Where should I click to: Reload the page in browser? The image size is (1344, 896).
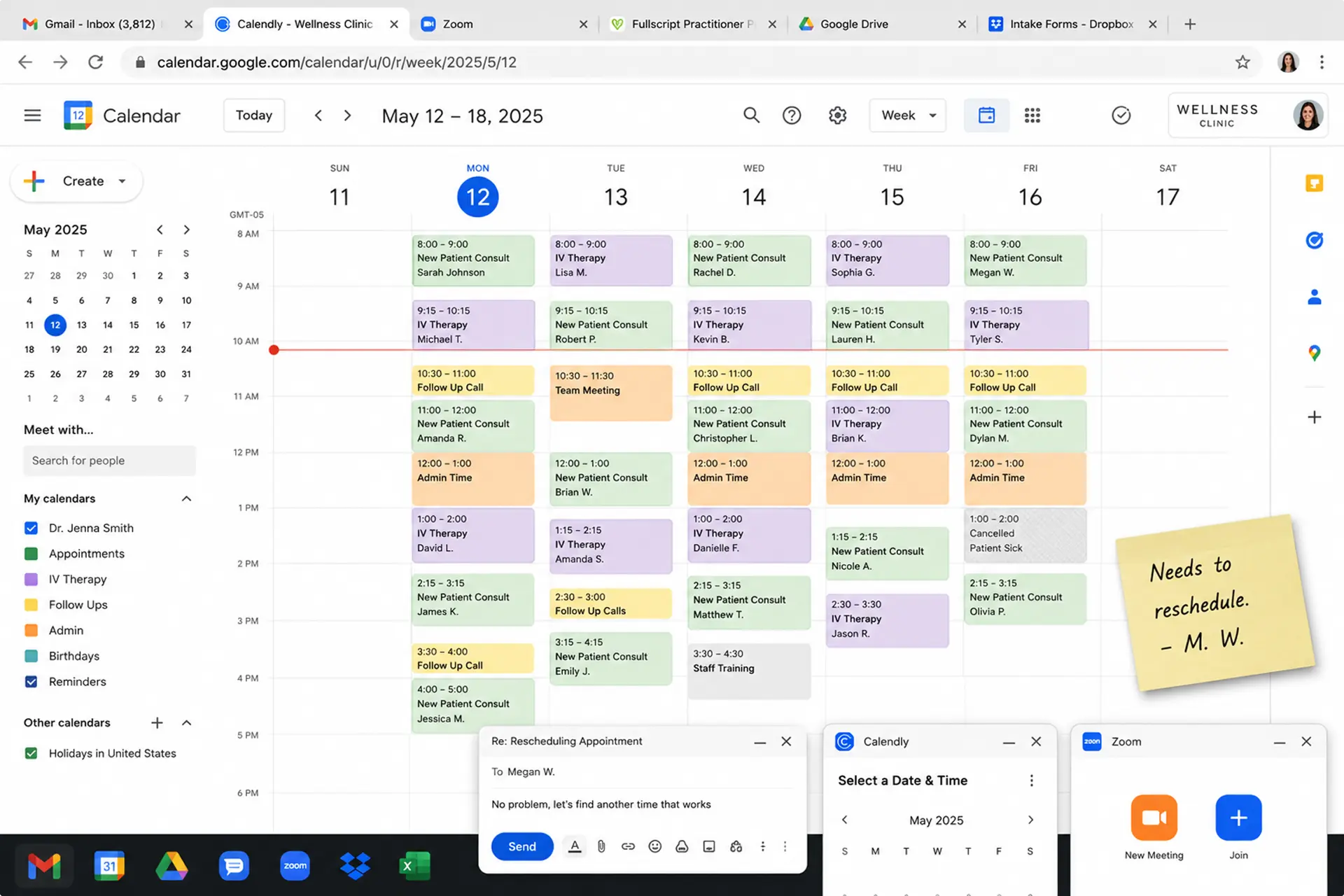point(96,62)
